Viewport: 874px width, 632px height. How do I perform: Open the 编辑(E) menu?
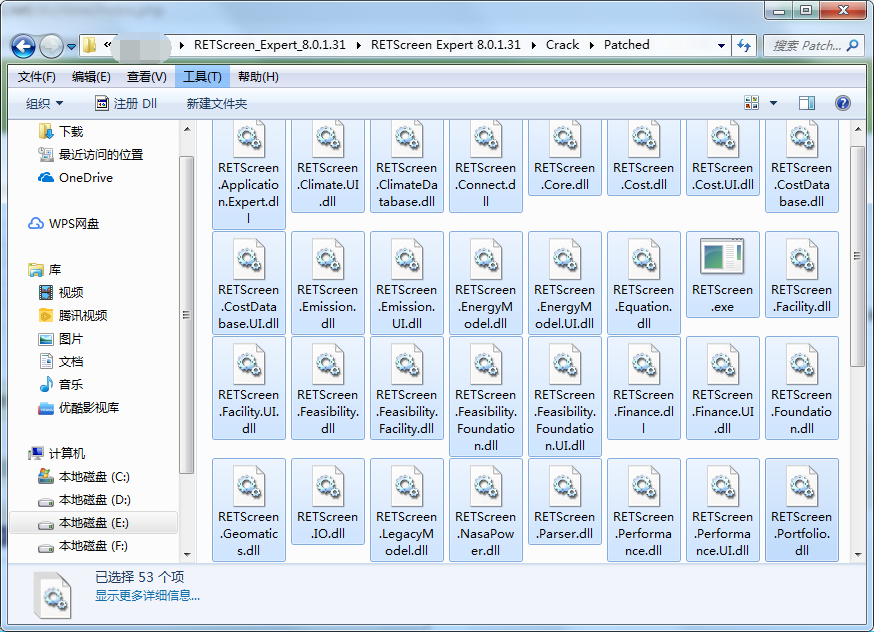coord(91,77)
